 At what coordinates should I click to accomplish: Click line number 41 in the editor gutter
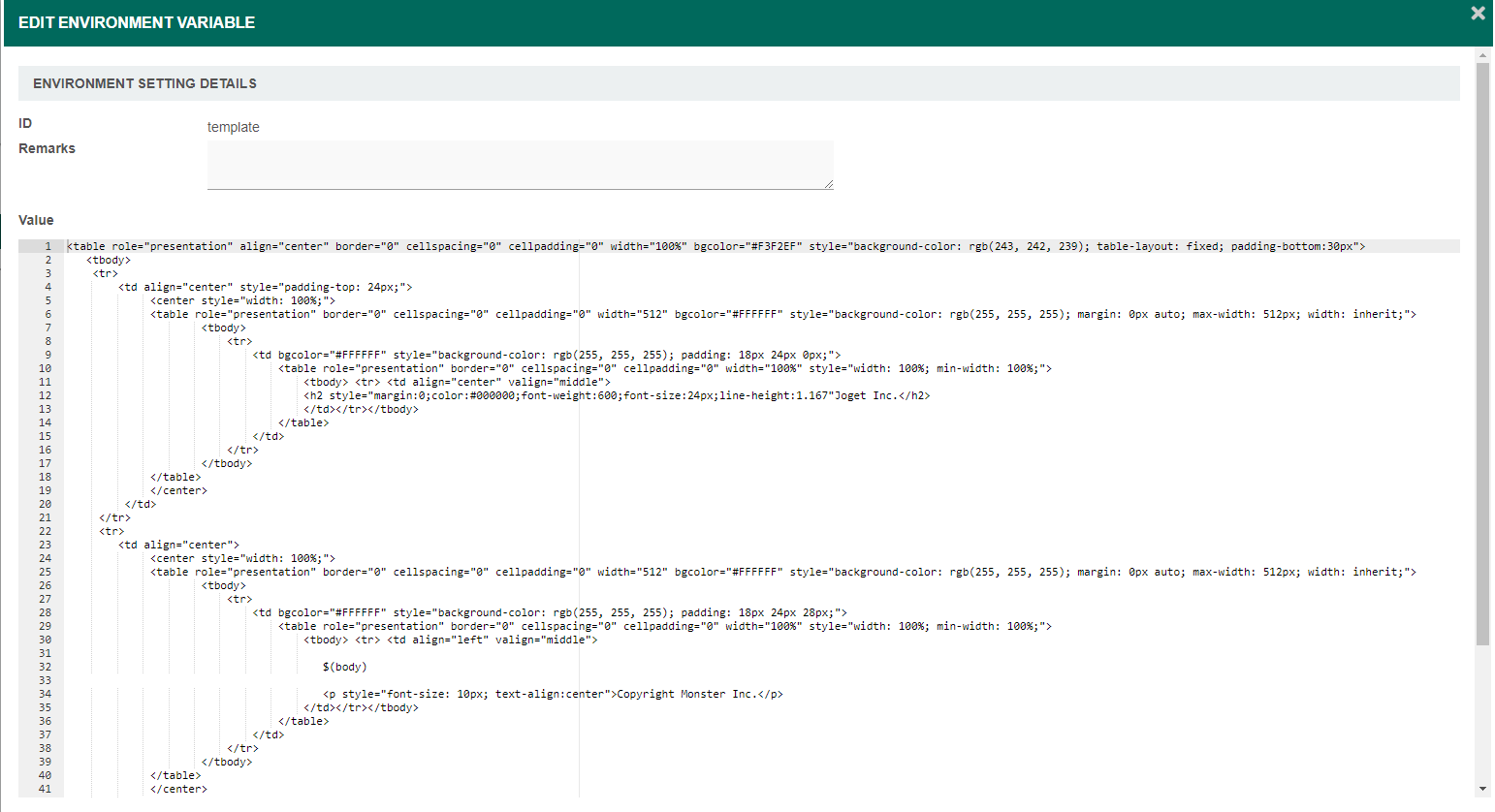pyautogui.click(x=45, y=789)
